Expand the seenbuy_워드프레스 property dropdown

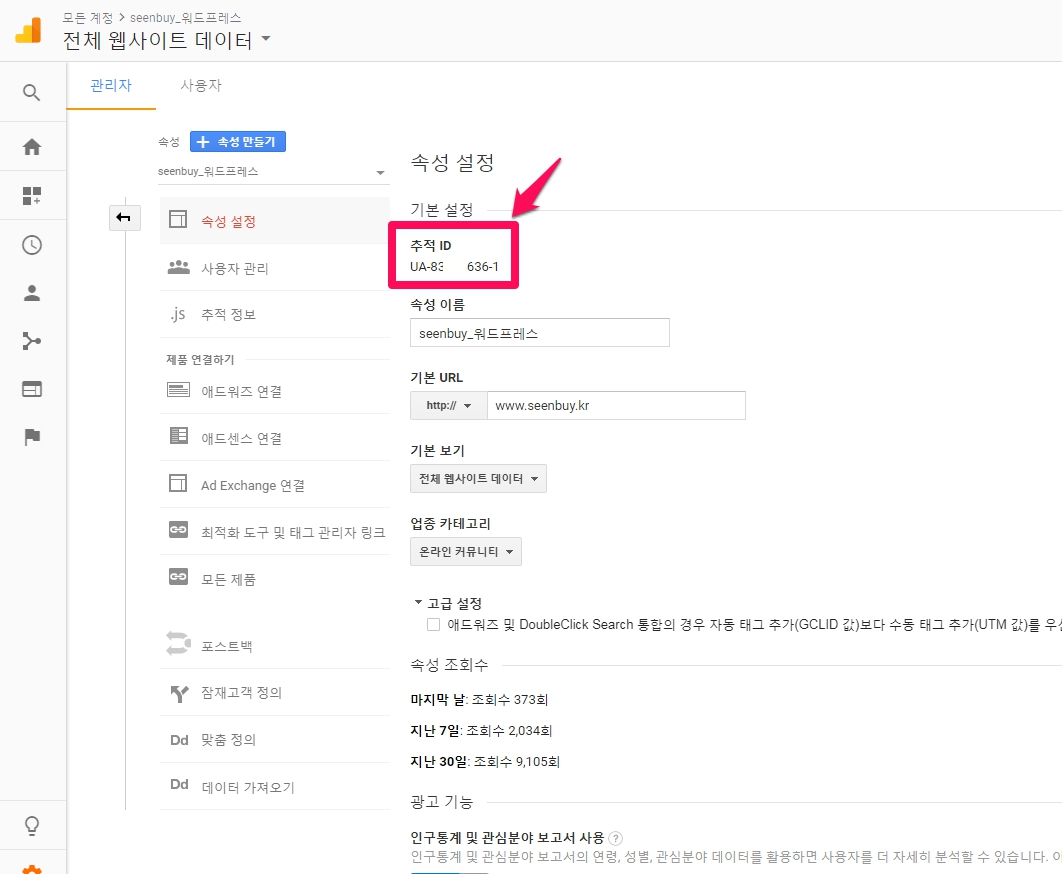tap(272, 172)
